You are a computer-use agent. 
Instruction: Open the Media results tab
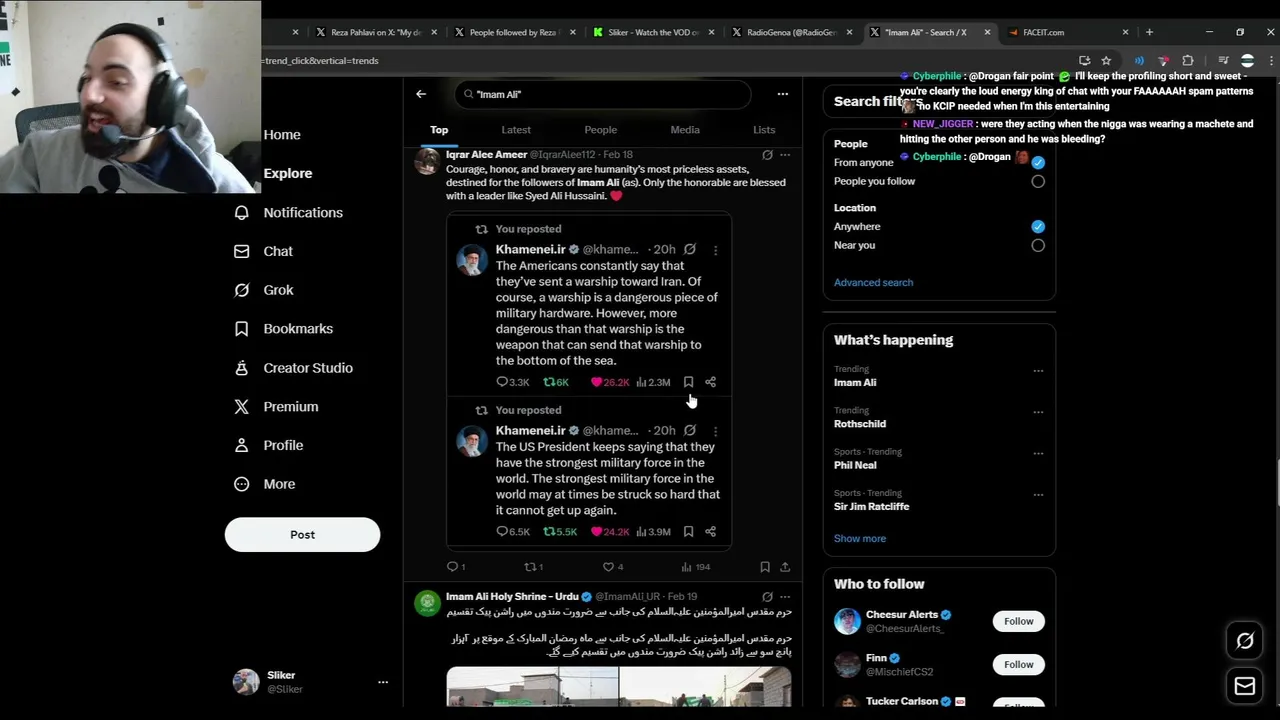coord(685,130)
